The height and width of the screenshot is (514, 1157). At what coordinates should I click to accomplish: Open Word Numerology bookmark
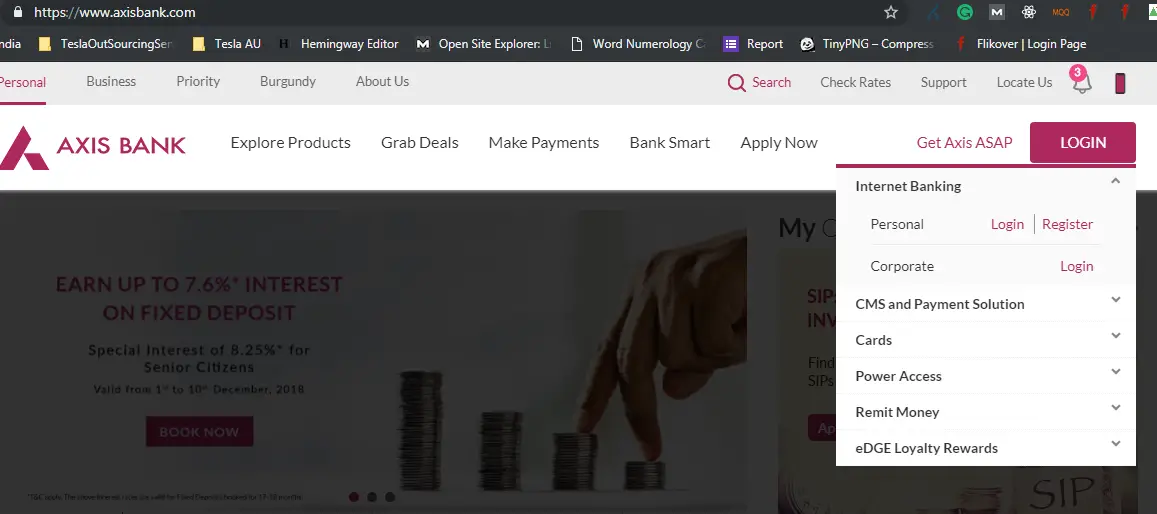(x=638, y=44)
